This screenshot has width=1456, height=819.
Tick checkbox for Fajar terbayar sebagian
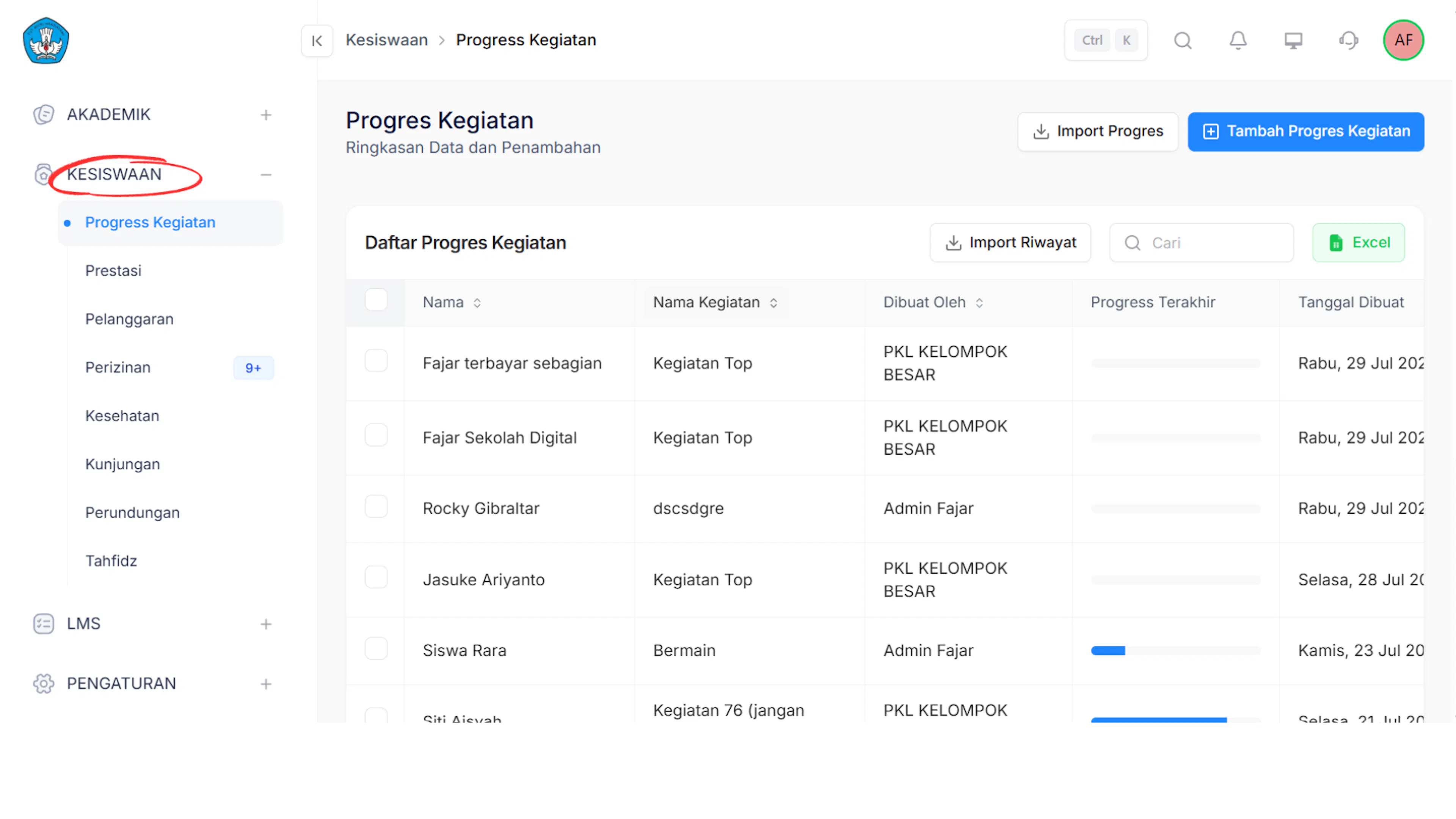tap(376, 361)
